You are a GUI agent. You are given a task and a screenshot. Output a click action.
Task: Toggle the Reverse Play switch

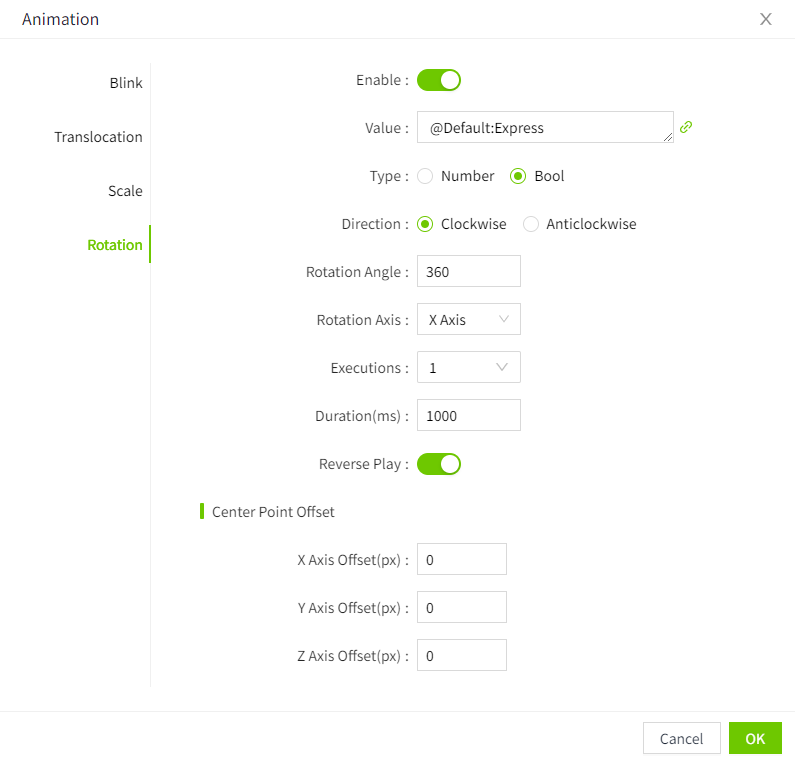coord(438,464)
